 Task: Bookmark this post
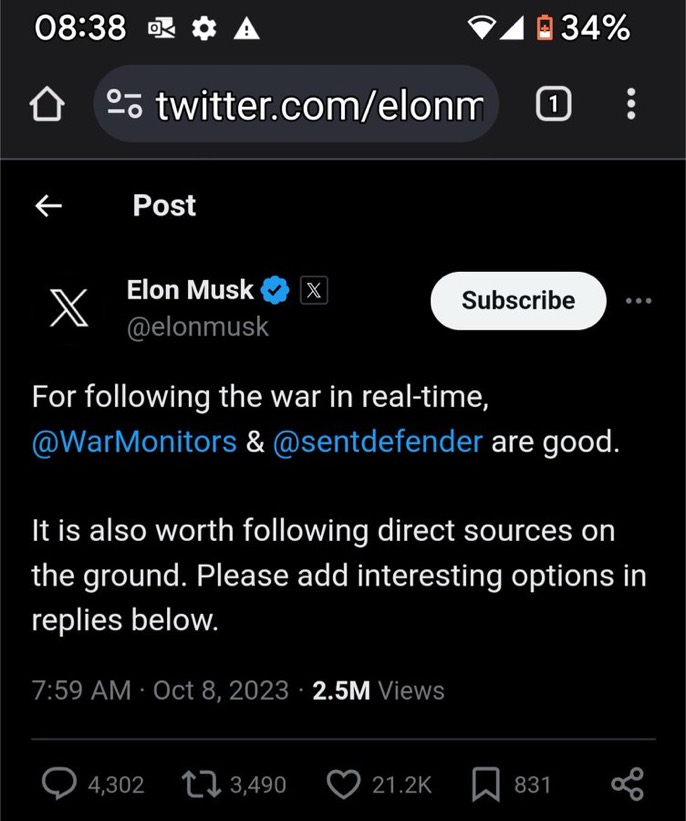(485, 784)
